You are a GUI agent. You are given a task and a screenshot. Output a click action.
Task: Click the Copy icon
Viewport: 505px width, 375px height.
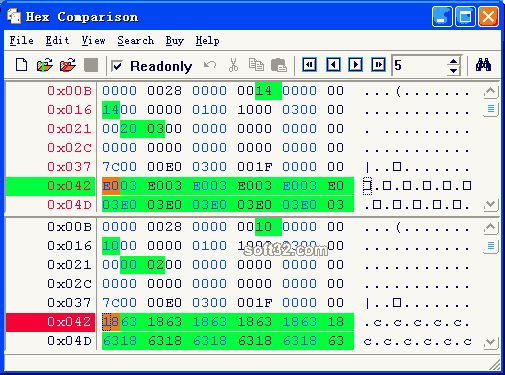click(256, 65)
